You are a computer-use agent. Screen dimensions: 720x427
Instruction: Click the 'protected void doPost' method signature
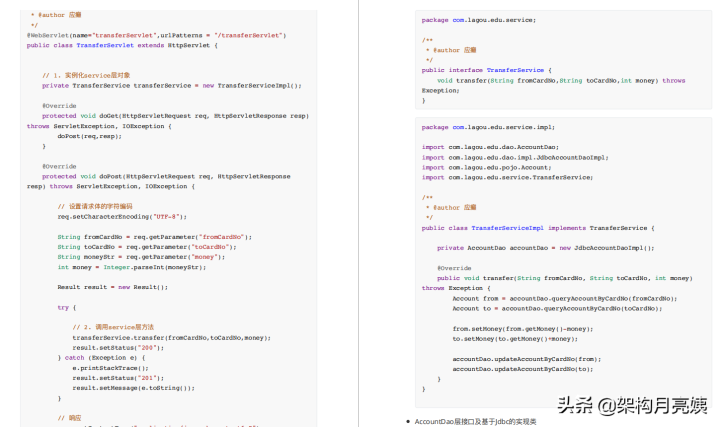(x=166, y=177)
